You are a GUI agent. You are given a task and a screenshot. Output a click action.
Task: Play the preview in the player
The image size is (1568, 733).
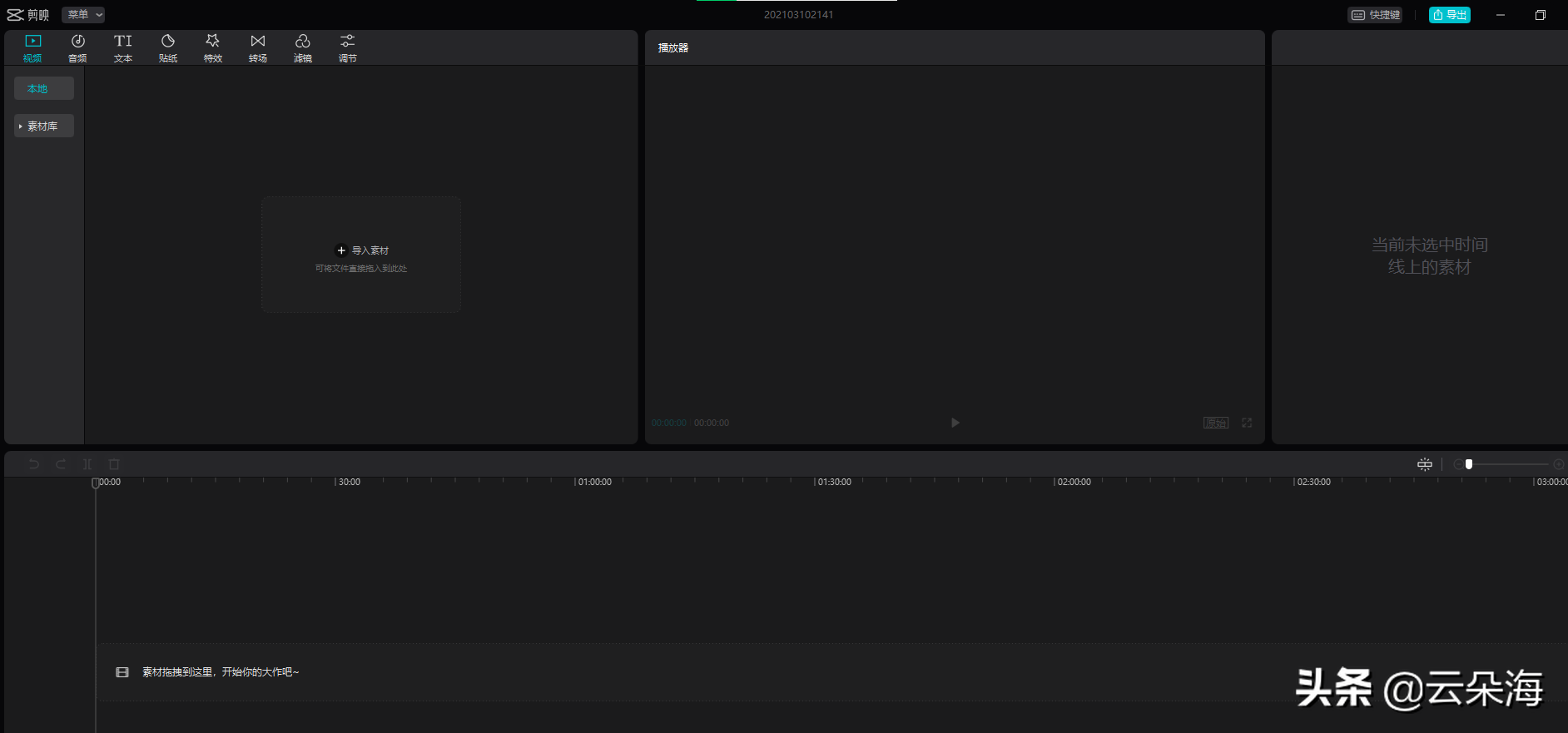point(955,423)
